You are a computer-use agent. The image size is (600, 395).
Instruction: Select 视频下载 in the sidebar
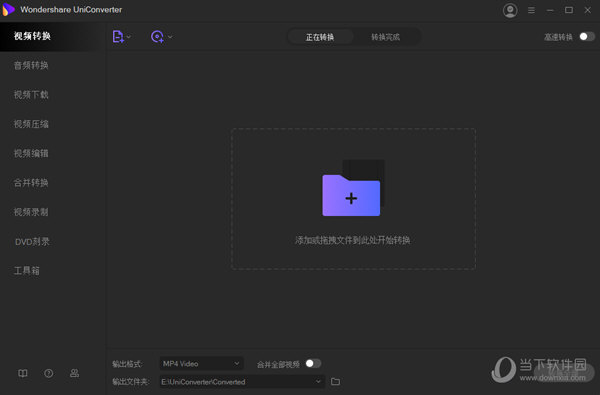click(52, 95)
